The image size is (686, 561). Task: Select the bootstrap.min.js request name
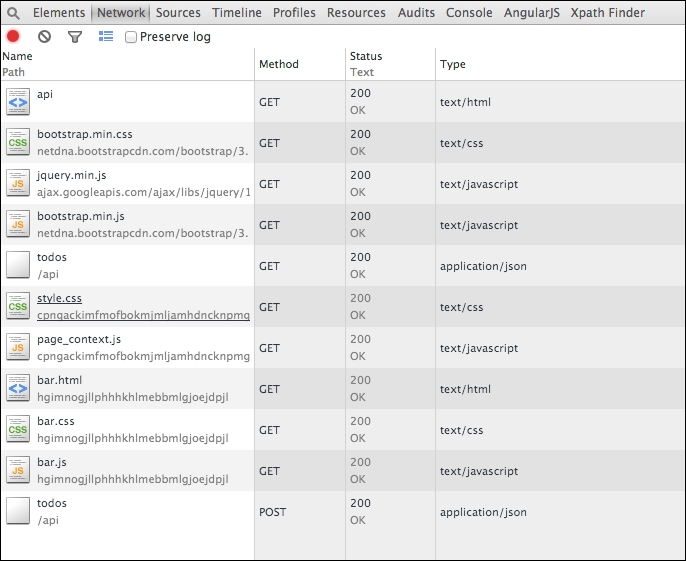pyautogui.click(x=80, y=216)
